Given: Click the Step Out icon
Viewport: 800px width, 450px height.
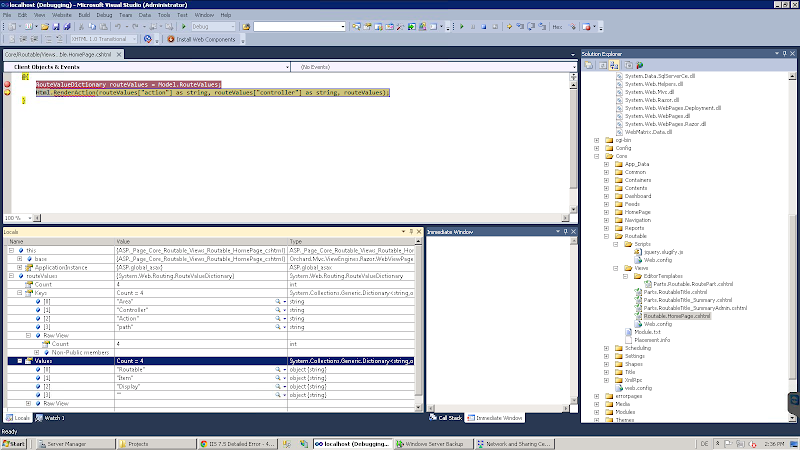Looking at the screenshot, I should click(542, 27).
